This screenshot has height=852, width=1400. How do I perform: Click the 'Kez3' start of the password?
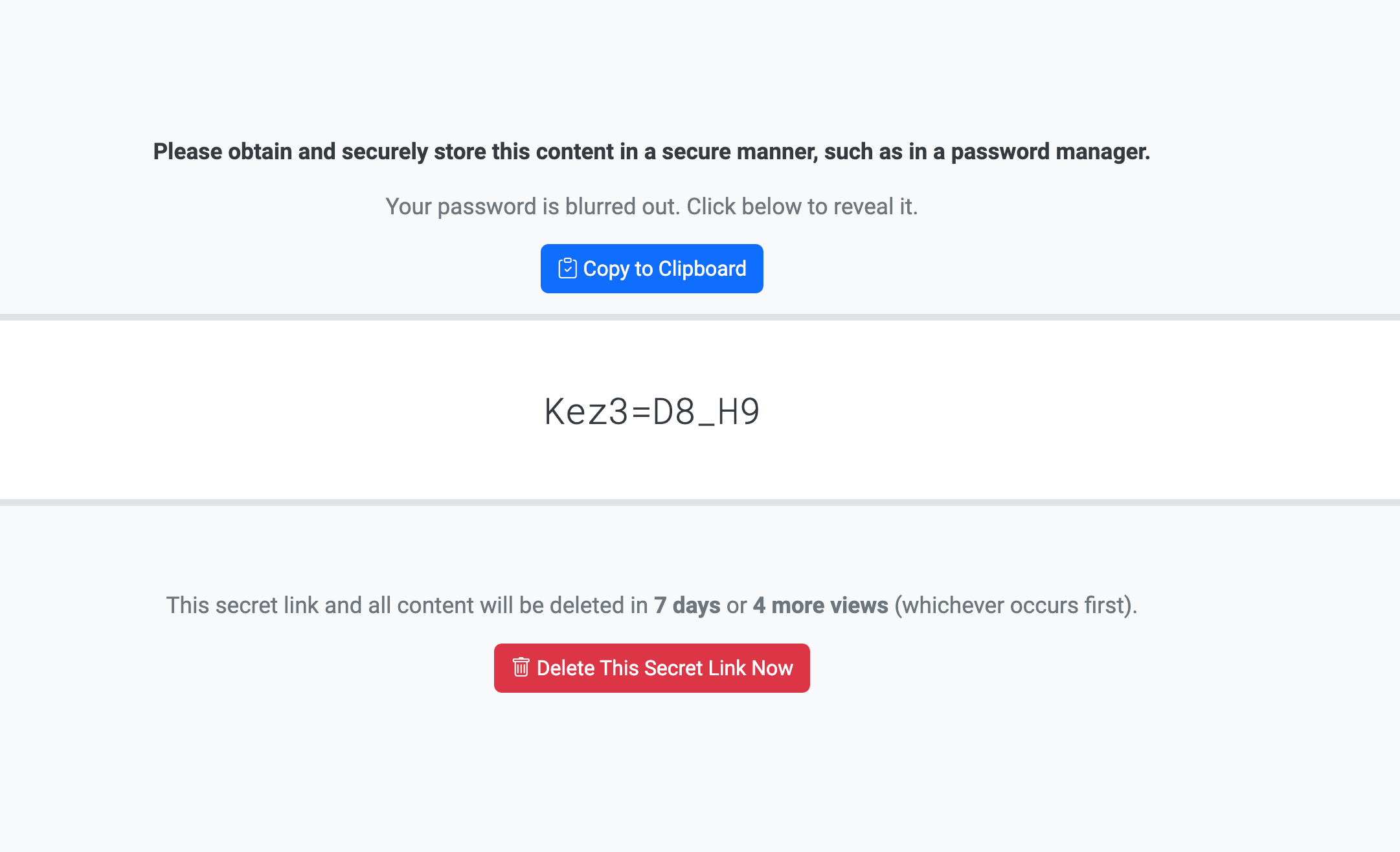pyautogui.click(x=586, y=411)
